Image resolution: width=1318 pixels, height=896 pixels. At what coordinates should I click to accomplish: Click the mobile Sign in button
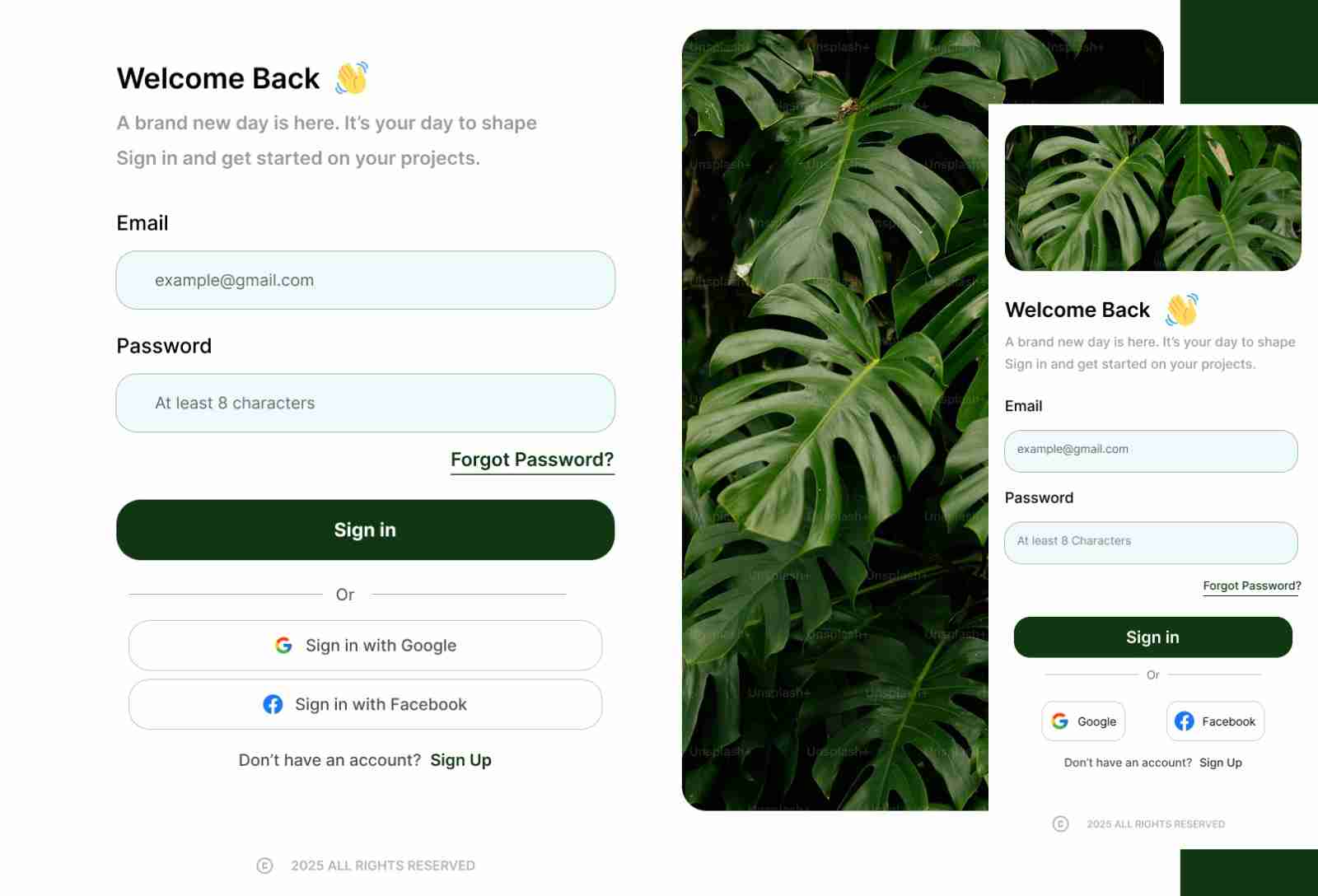pos(1152,637)
